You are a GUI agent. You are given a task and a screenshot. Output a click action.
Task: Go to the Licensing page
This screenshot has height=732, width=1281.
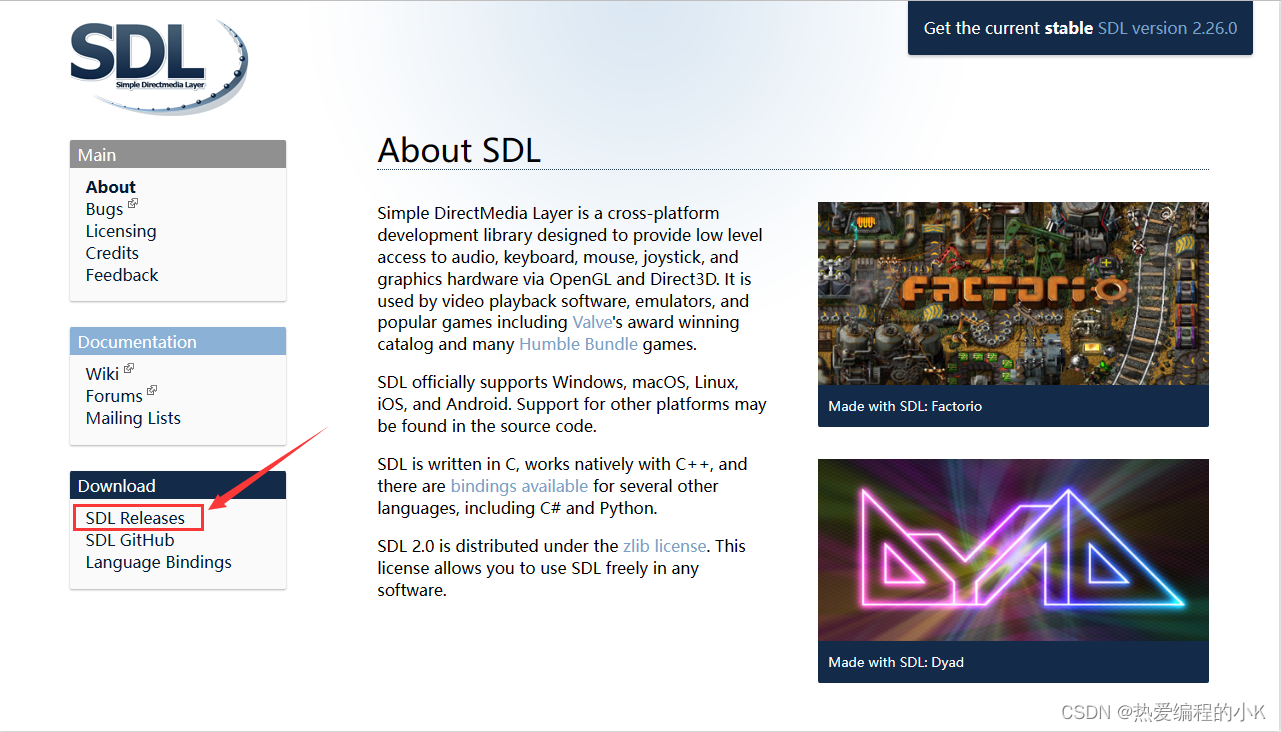tap(121, 231)
